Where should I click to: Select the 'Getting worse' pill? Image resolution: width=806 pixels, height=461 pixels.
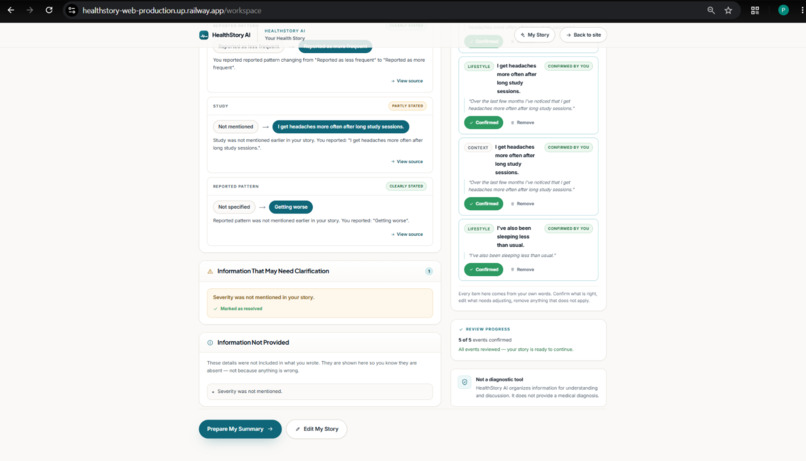click(x=291, y=207)
